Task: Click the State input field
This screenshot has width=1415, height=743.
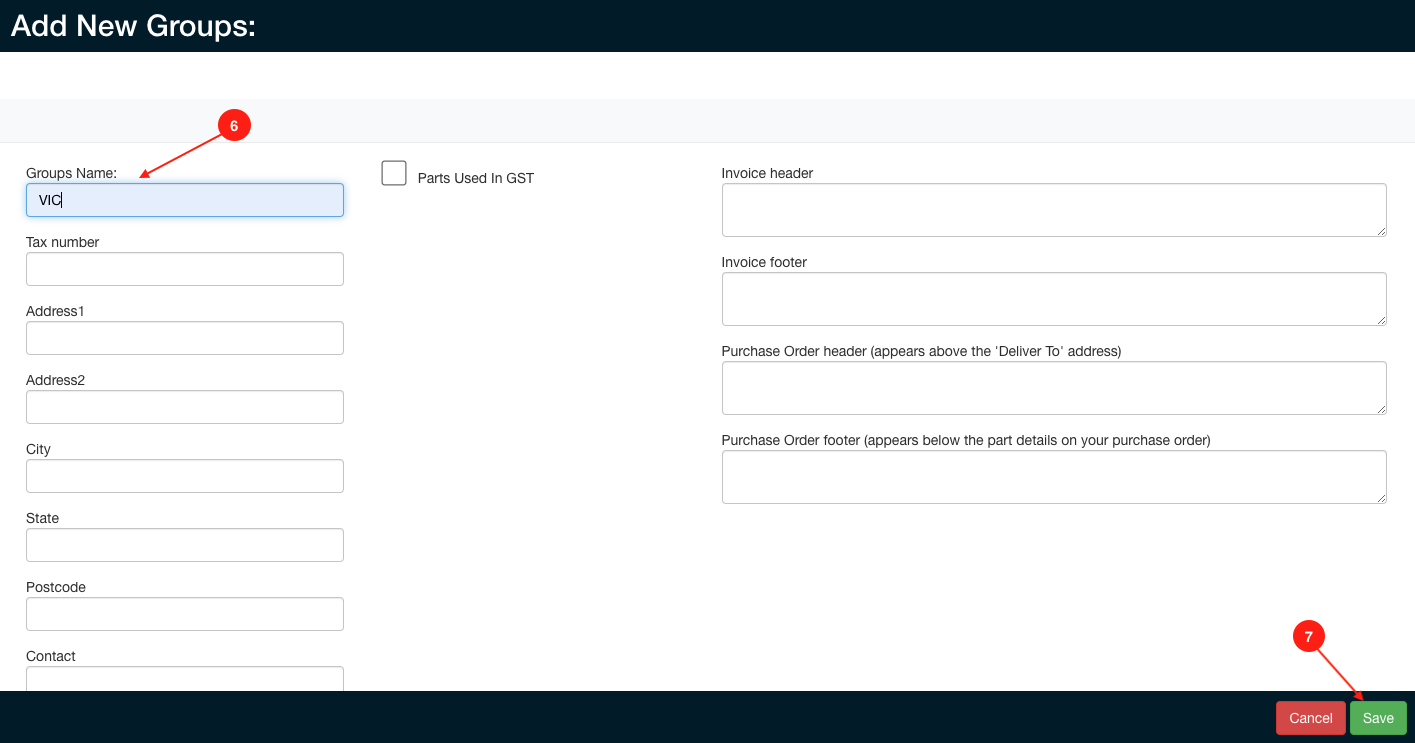Action: pyautogui.click(x=184, y=545)
